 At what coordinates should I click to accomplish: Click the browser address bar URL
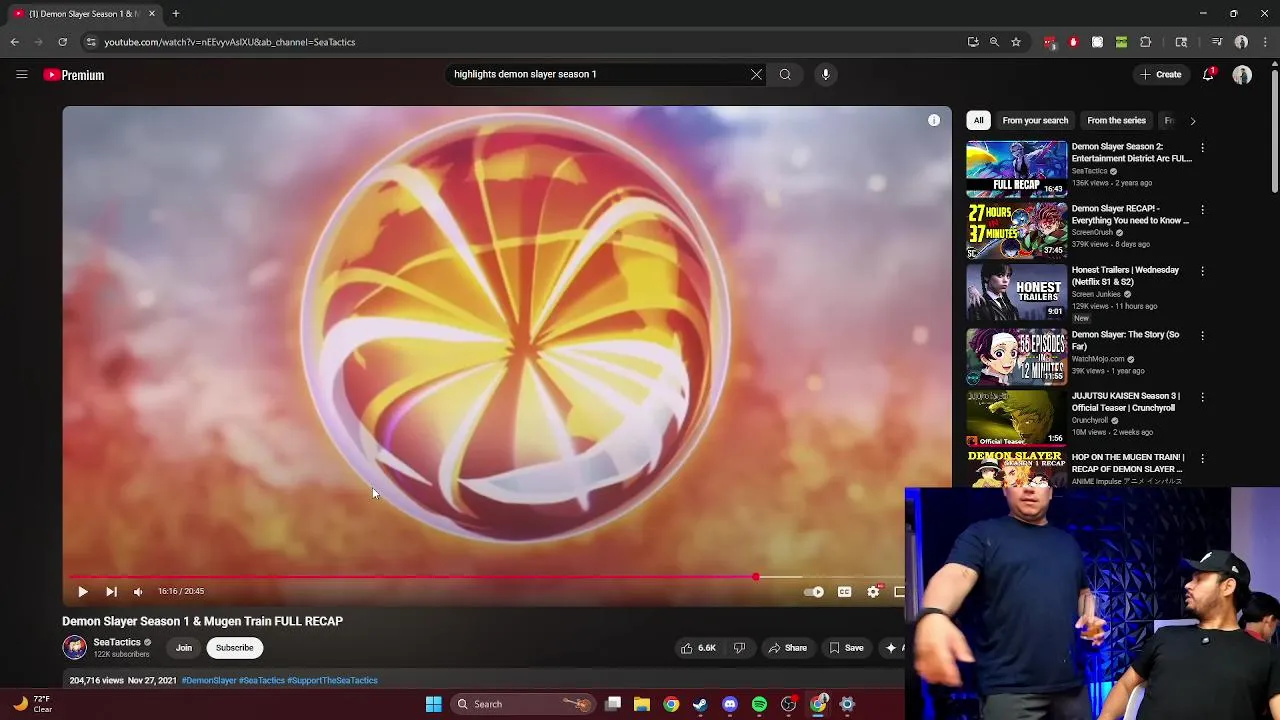click(230, 42)
